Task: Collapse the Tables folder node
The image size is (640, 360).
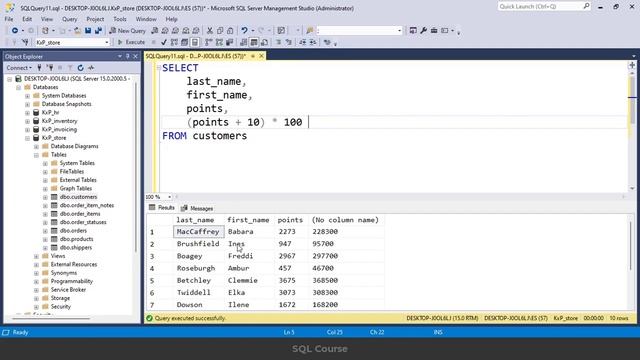Action: pos(36,155)
